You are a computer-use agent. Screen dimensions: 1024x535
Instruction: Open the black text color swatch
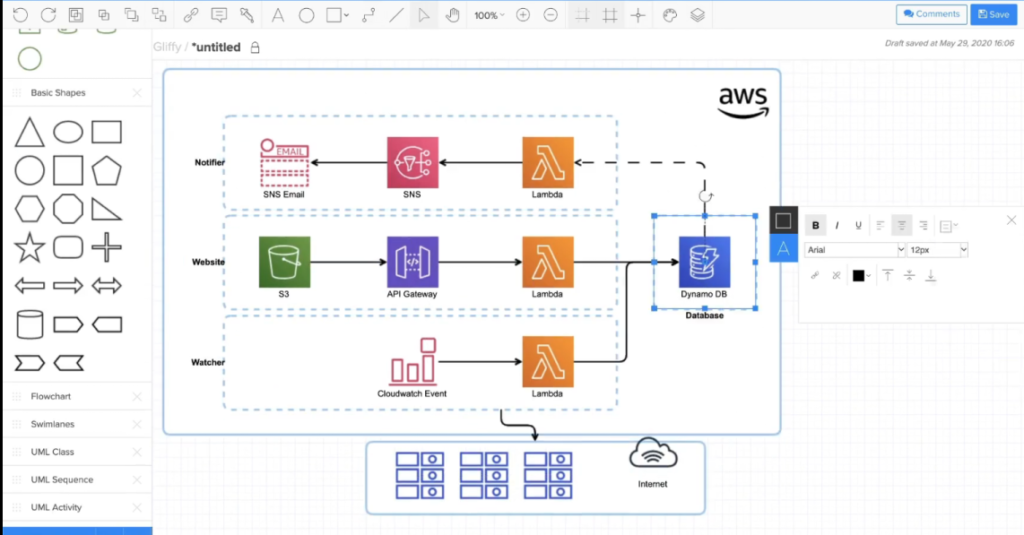pyautogui.click(x=858, y=275)
